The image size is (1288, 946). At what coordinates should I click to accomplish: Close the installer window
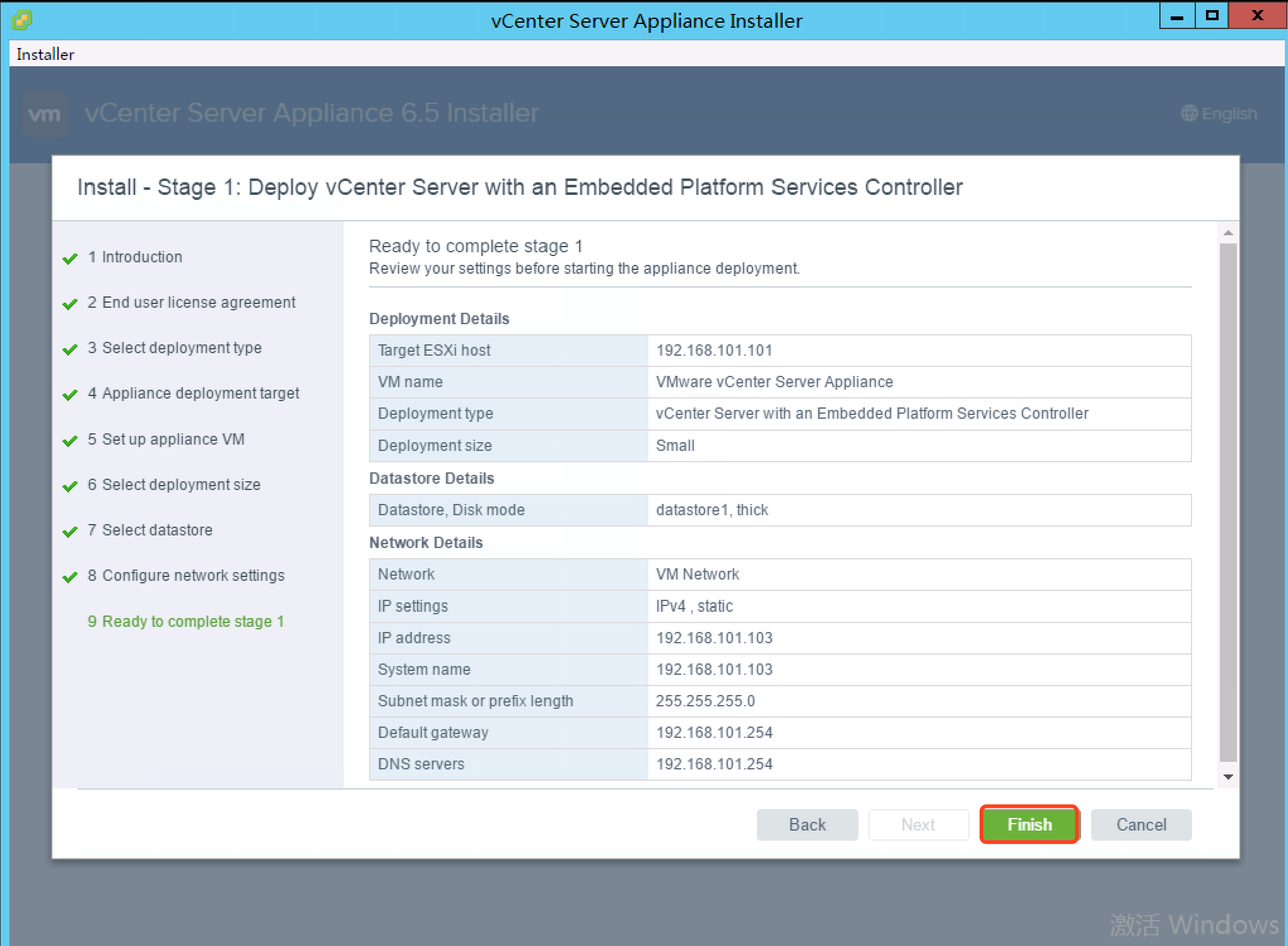(x=1257, y=16)
